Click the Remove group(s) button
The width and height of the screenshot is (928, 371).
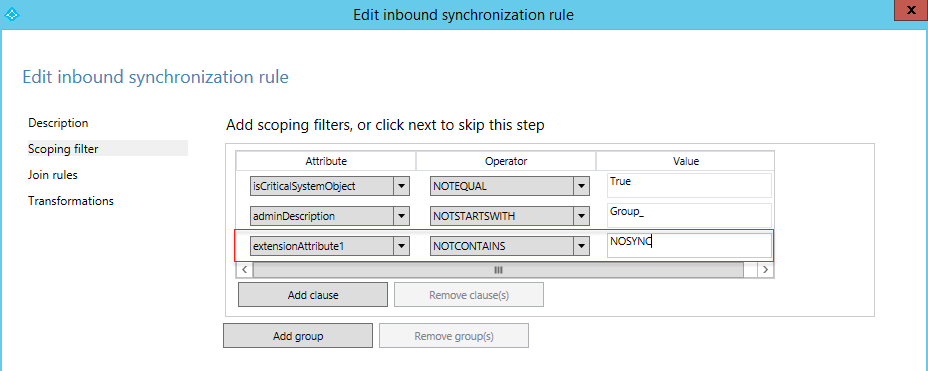point(454,336)
